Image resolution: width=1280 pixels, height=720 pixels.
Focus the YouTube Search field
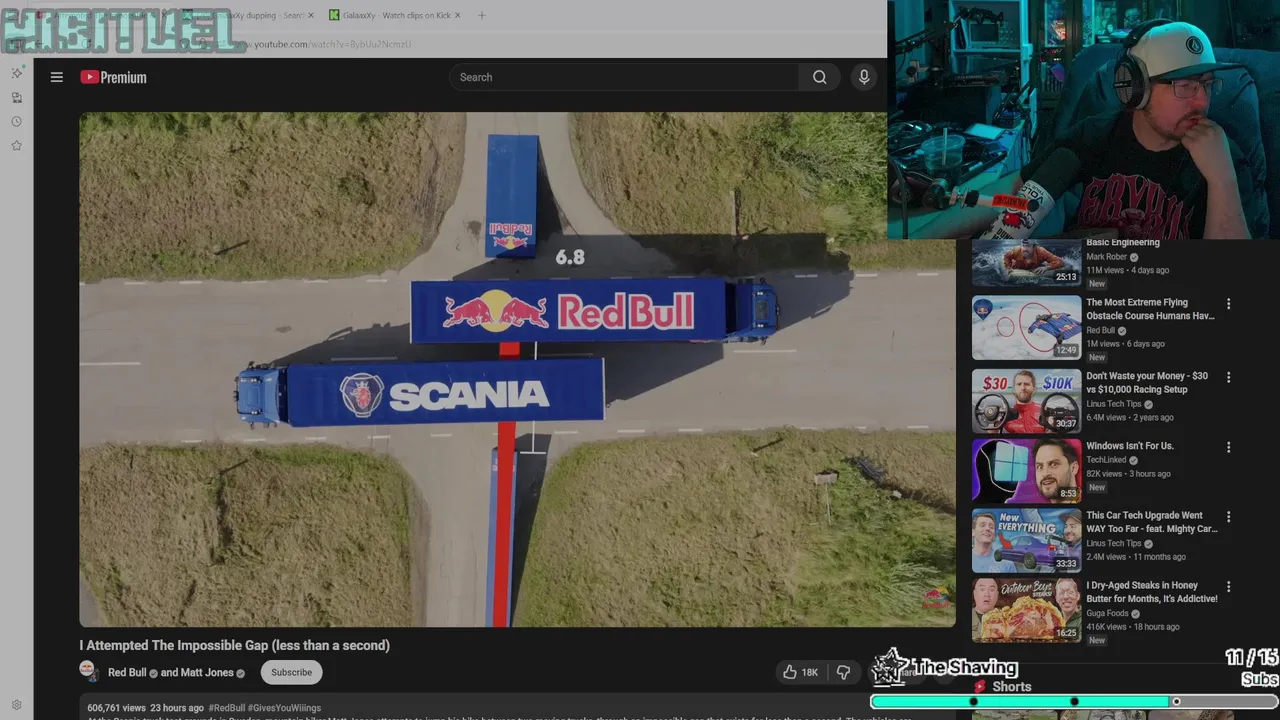coord(624,77)
